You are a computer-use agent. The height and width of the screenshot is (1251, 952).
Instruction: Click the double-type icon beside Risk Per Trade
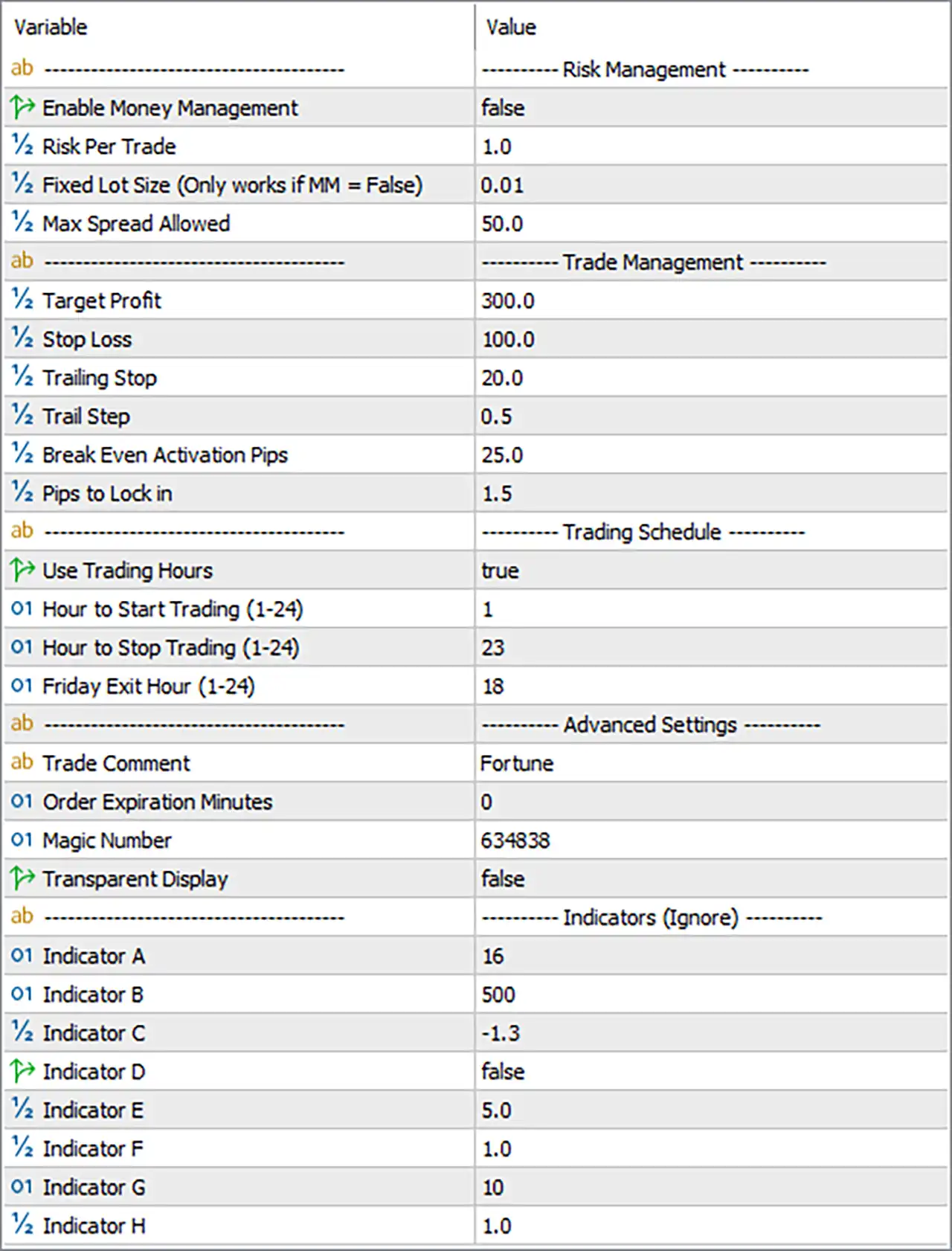22,146
